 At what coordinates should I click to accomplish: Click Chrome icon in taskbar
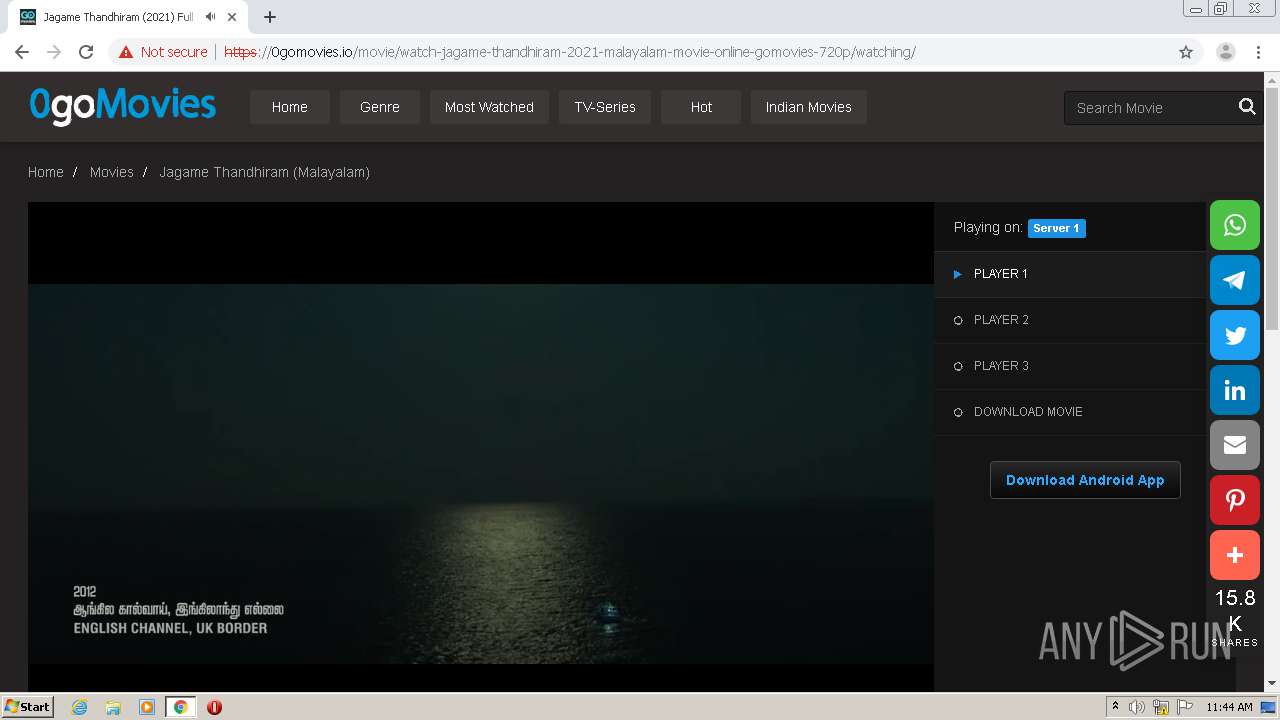(x=181, y=707)
